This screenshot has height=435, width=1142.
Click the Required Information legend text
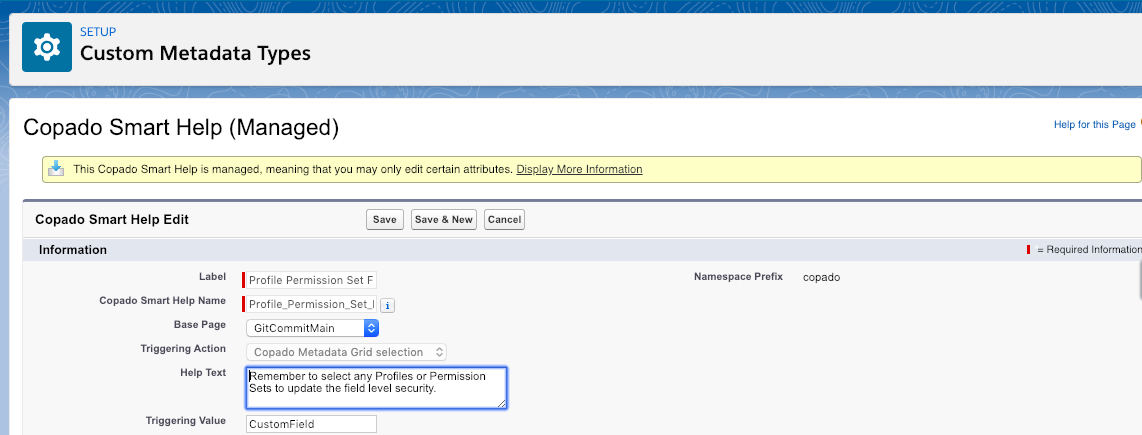coord(1088,250)
